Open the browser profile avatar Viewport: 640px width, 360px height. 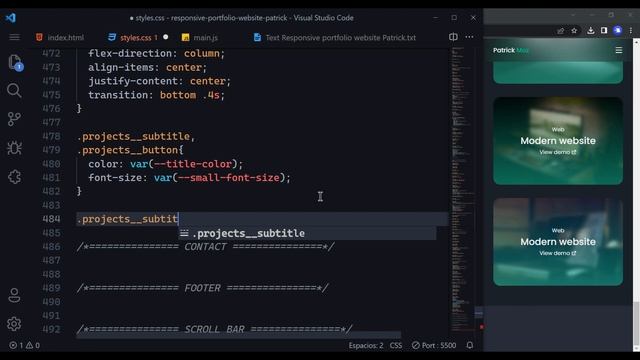point(618,31)
